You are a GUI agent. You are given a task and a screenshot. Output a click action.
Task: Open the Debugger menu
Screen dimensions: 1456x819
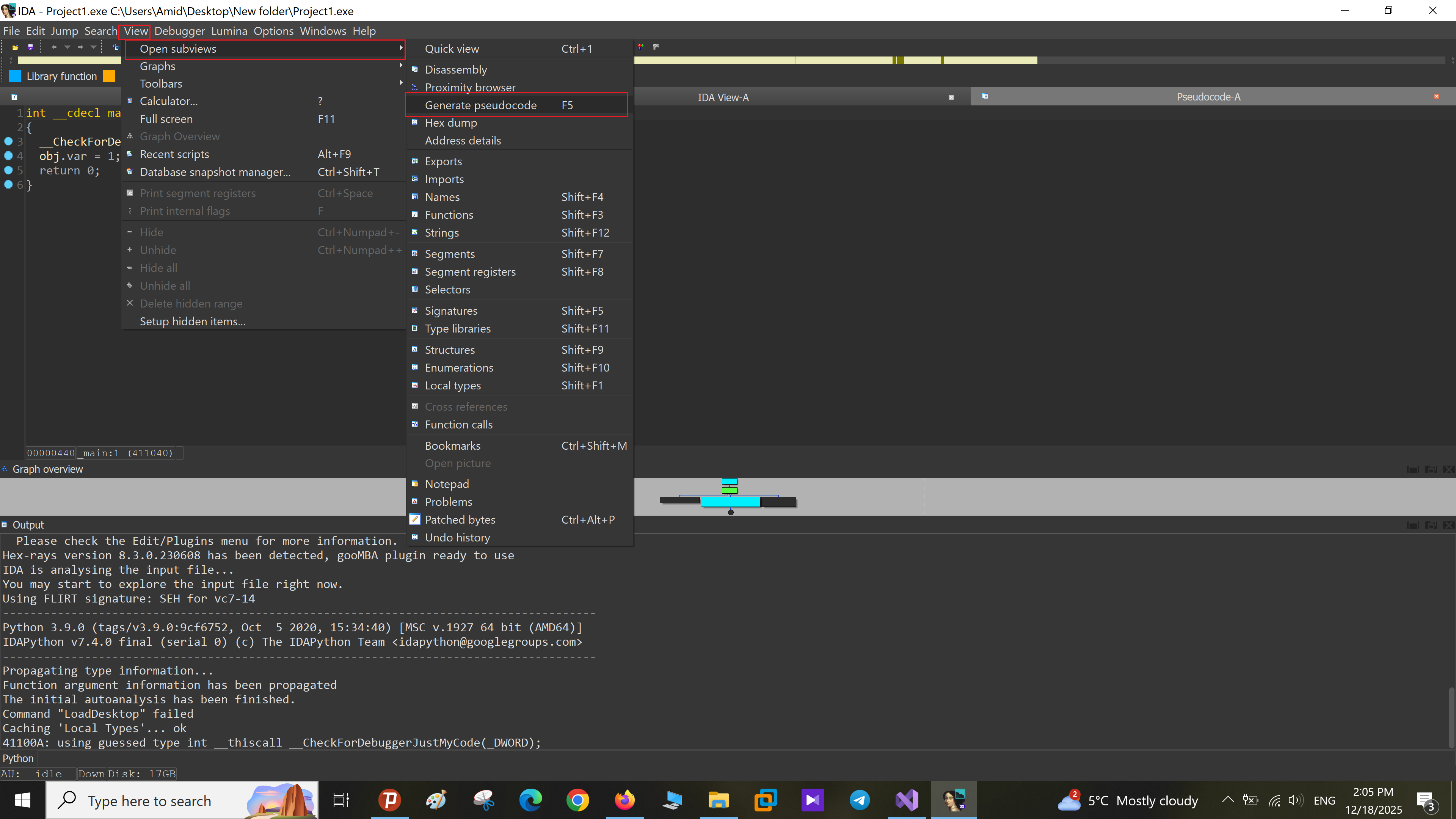click(179, 31)
